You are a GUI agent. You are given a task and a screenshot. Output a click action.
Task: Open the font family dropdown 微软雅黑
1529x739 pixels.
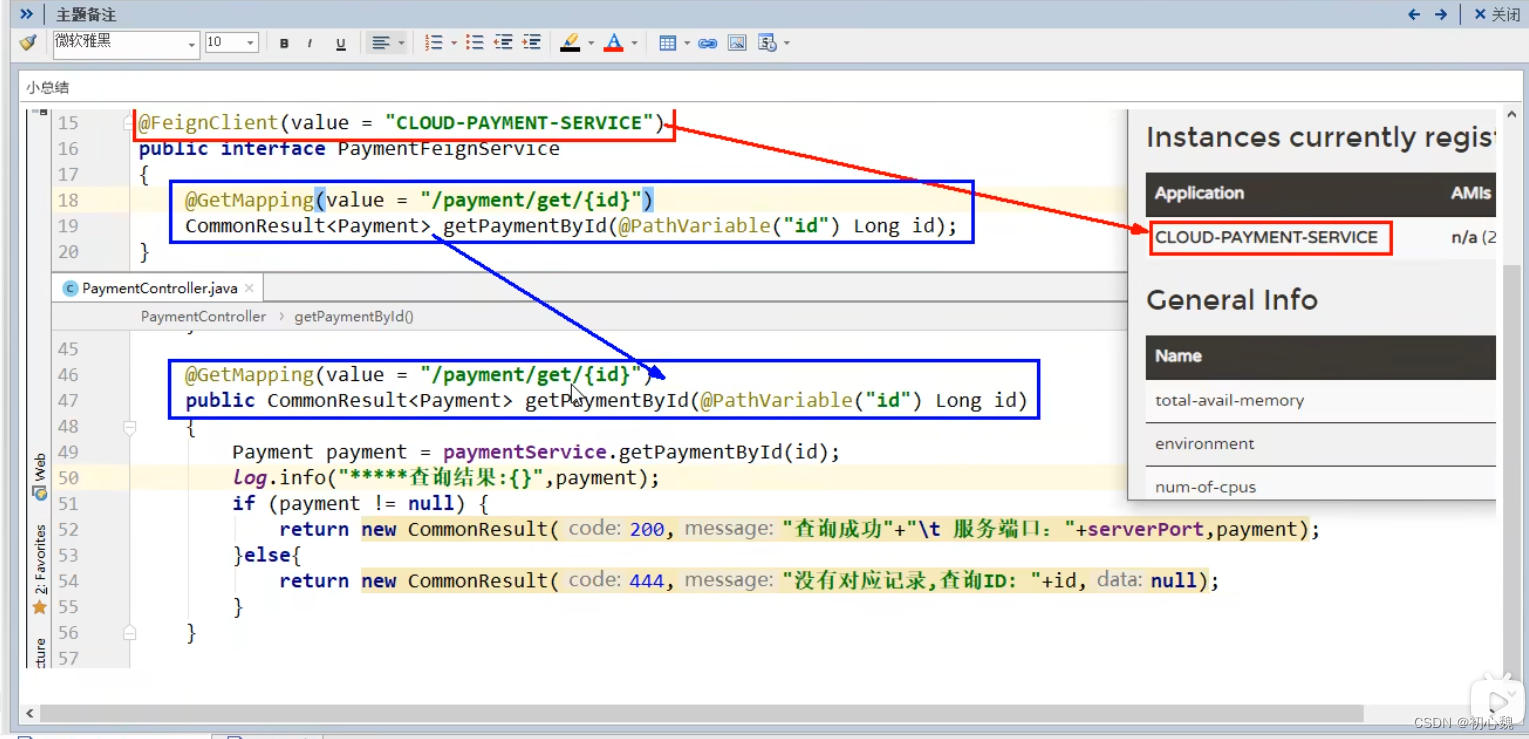[x=125, y=43]
